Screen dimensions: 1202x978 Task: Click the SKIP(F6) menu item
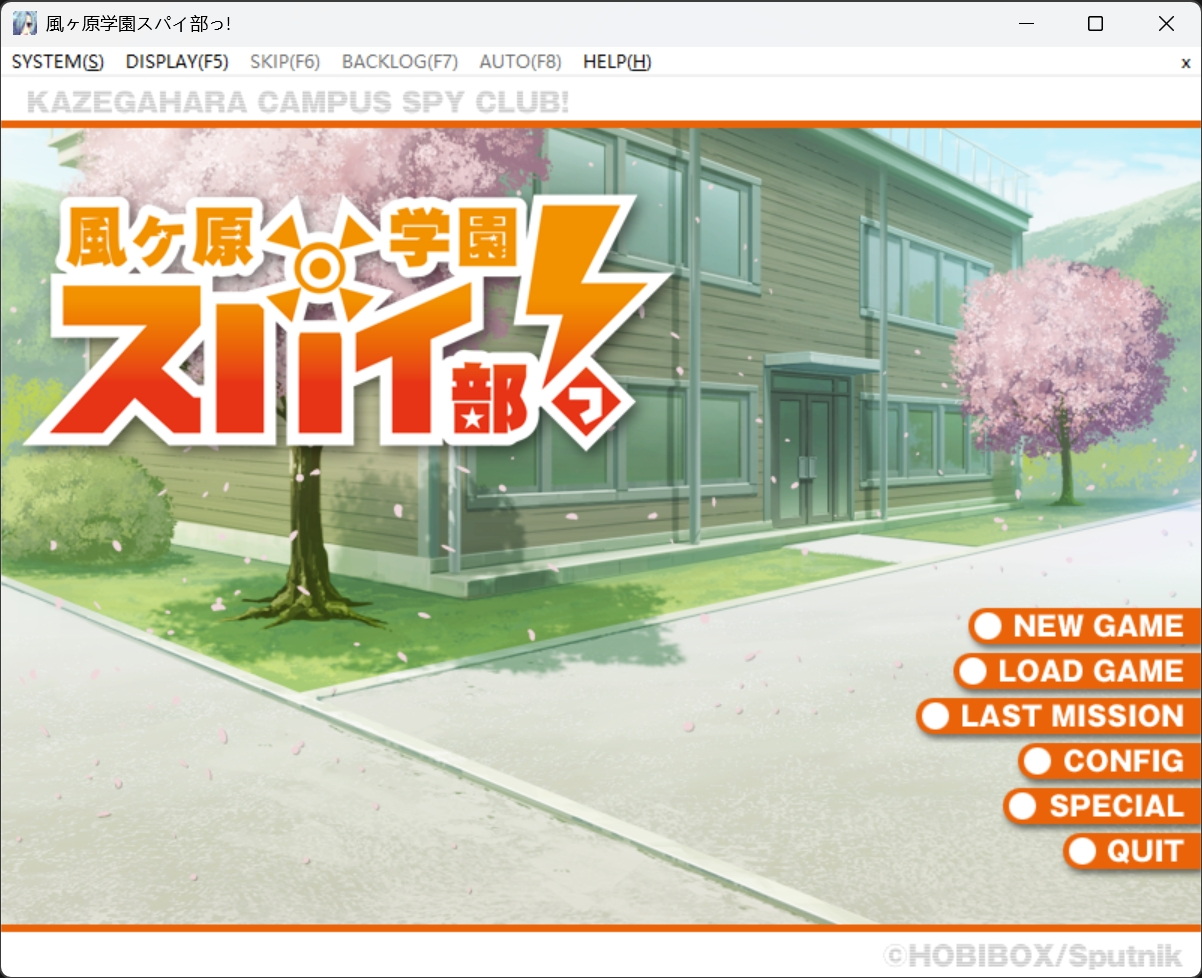285,62
